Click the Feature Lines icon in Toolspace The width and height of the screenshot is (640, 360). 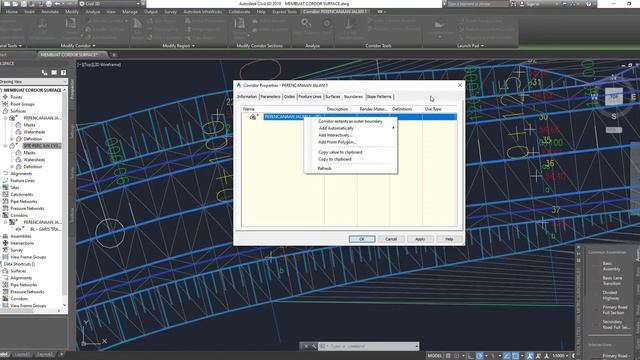(x=5, y=180)
